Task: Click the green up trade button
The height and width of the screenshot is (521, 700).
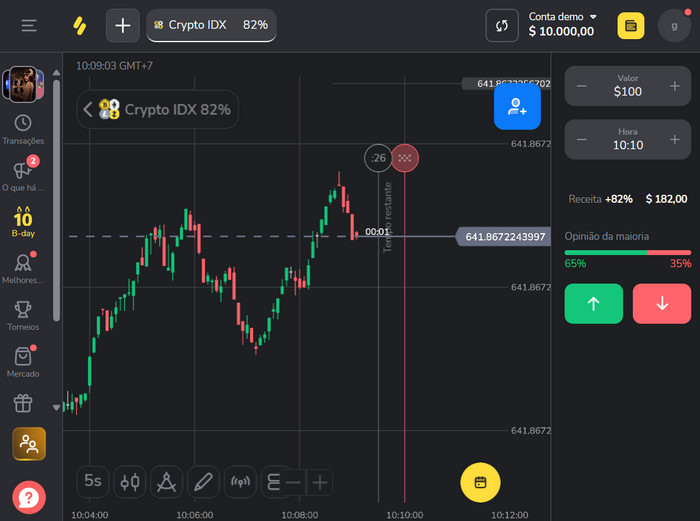Action: click(x=593, y=304)
